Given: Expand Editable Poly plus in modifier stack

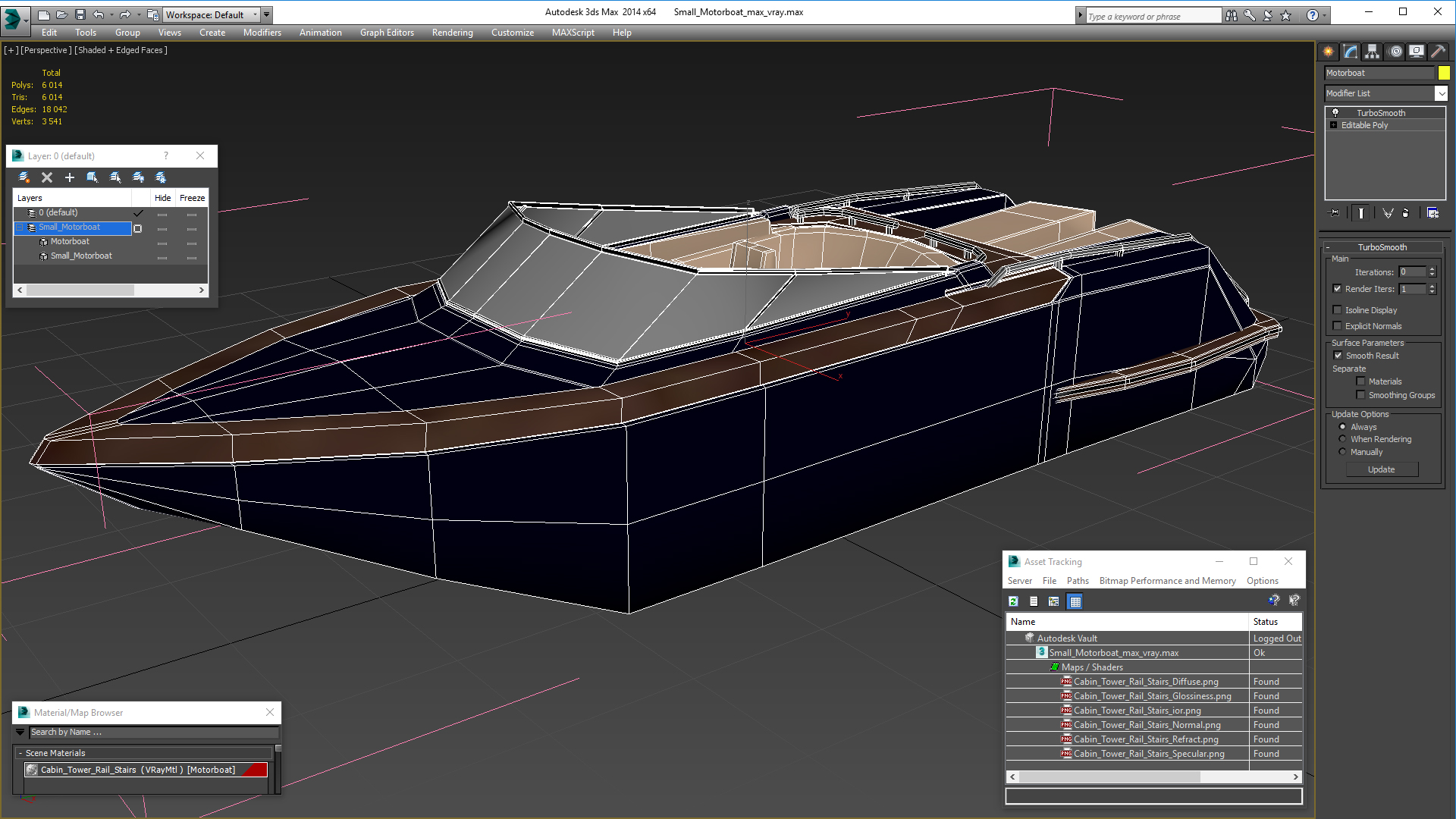Looking at the screenshot, I should pos(1334,125).
